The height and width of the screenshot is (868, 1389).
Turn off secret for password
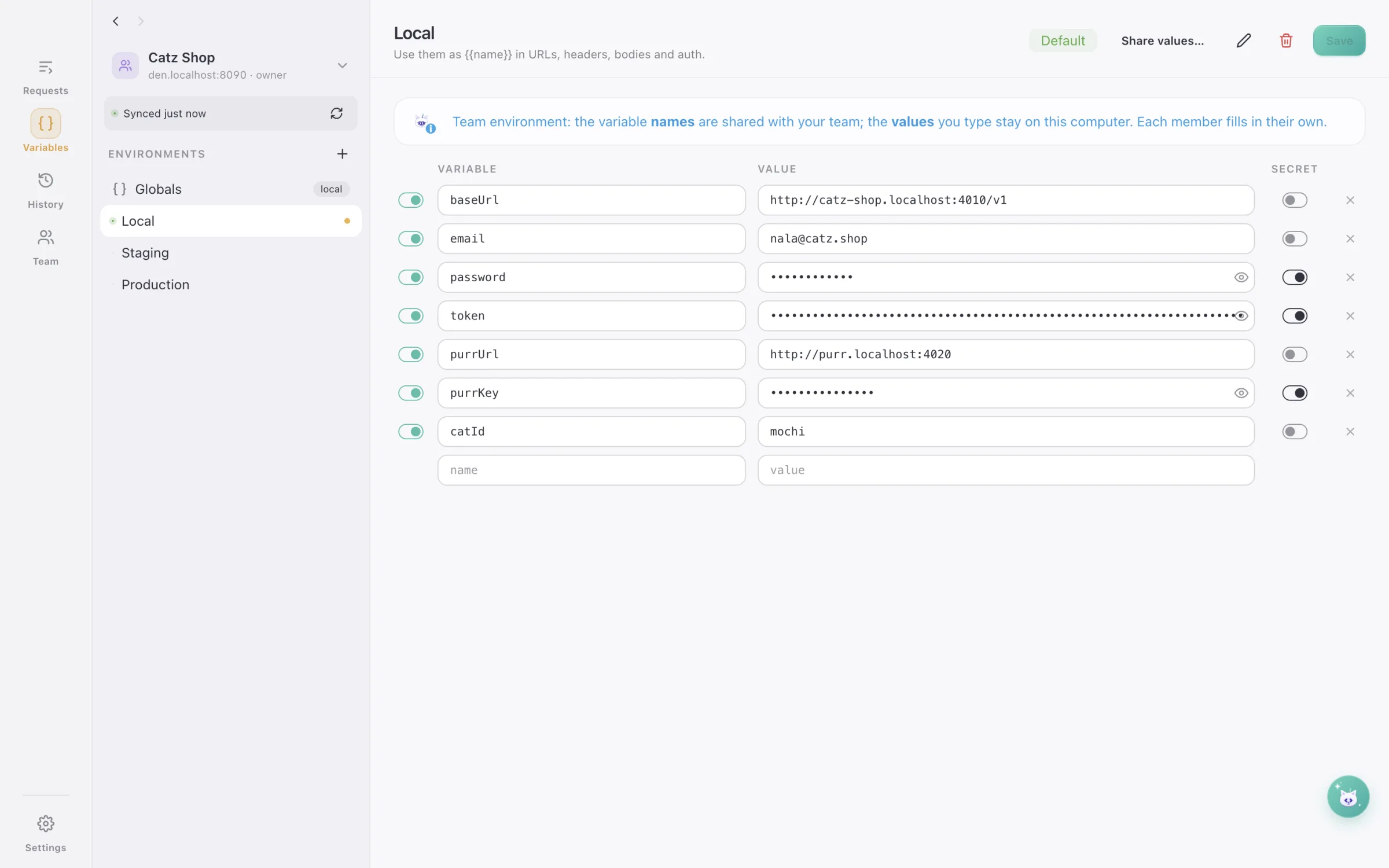pyautogui.click(x=1295, y=277)
